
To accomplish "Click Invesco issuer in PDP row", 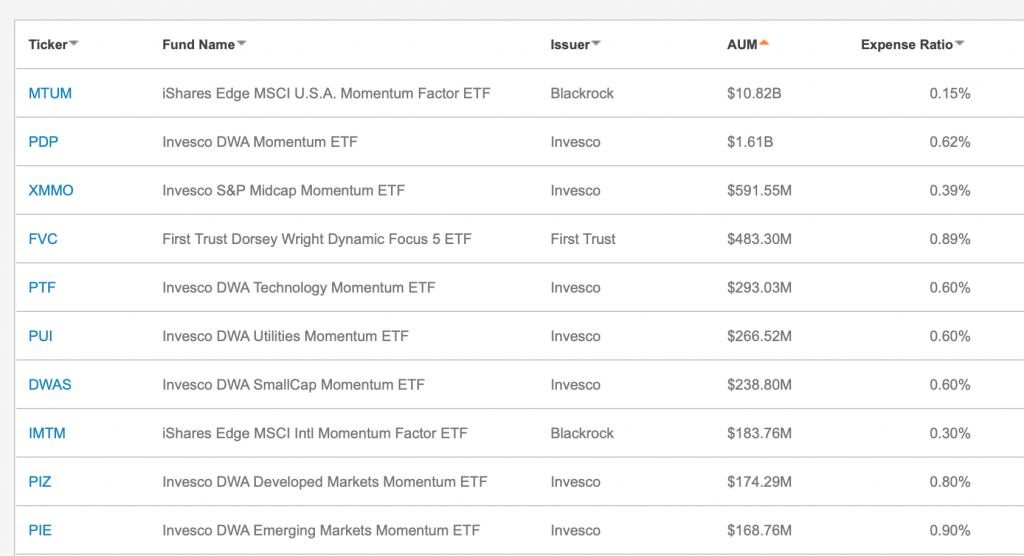I will click(x=575, y=142).
